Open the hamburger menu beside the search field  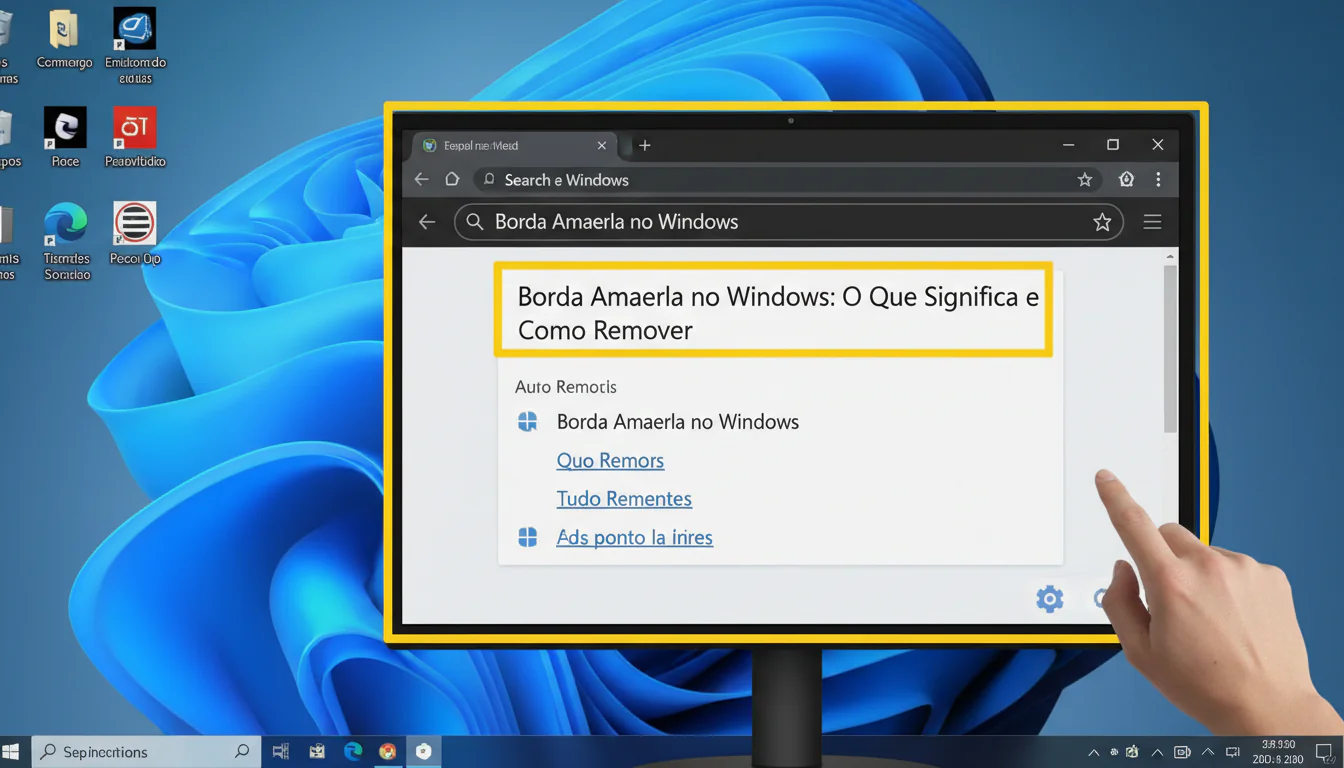point(1152,221)
